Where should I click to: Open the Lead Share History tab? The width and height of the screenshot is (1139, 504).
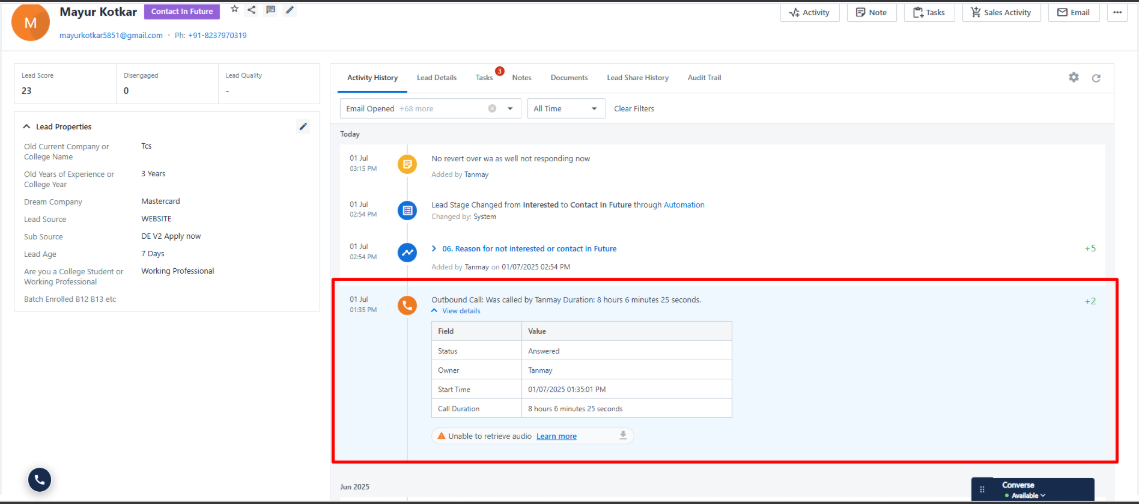(x=638, y=78)
